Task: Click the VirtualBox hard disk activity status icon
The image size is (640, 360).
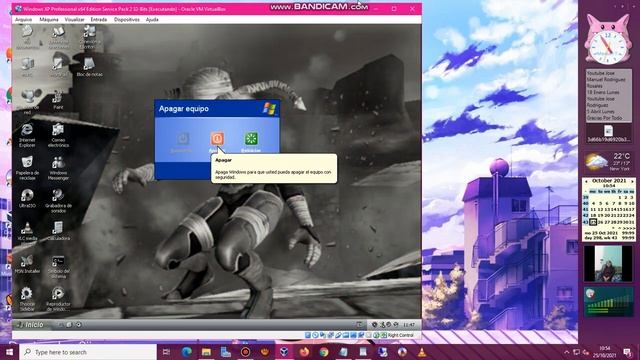Action: [308, 335]
